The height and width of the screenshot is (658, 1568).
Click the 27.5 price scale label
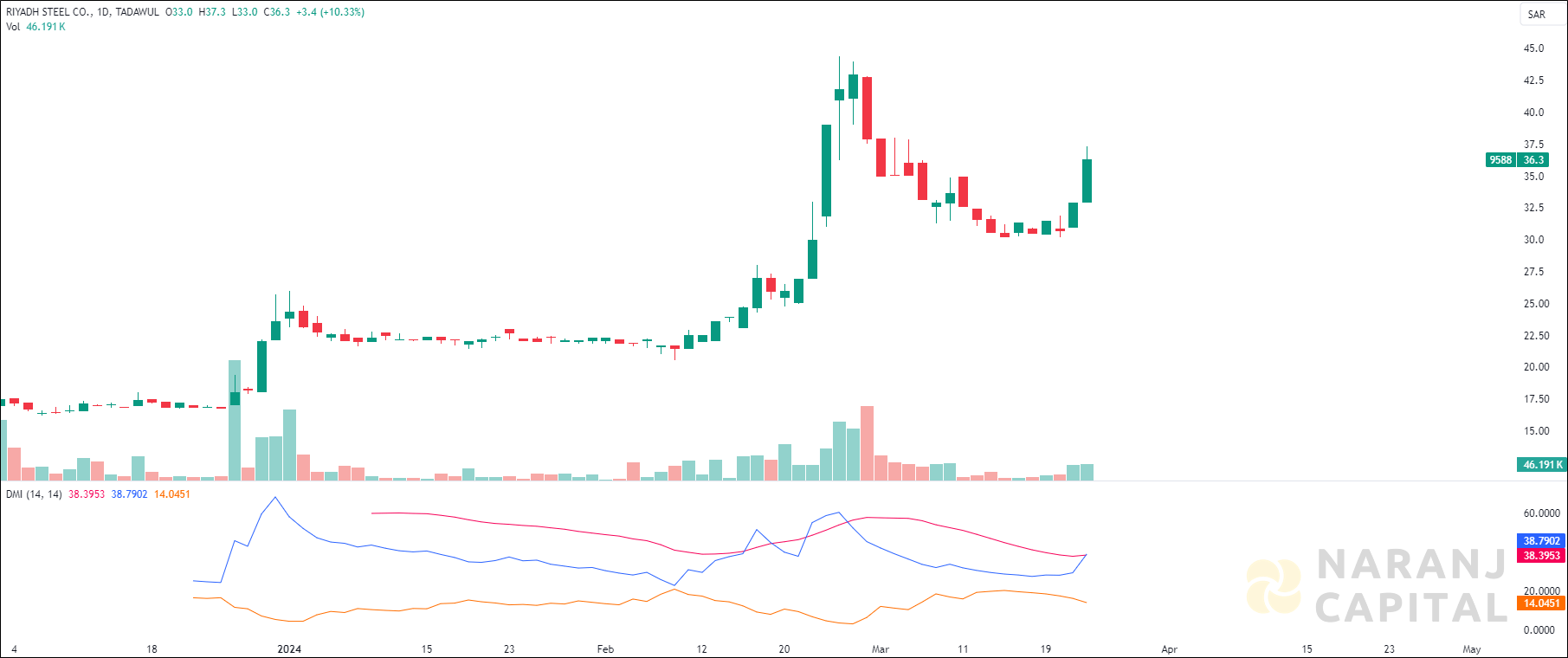click(1533, 272)
